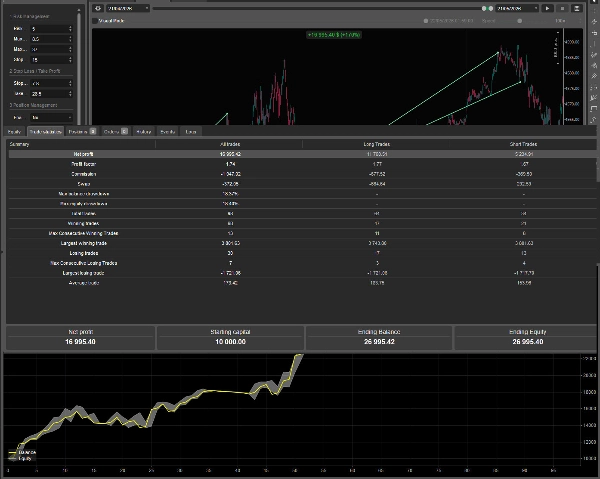Click the Position Management section header
This screenshot has height=479, width=600.
point(33,105)
